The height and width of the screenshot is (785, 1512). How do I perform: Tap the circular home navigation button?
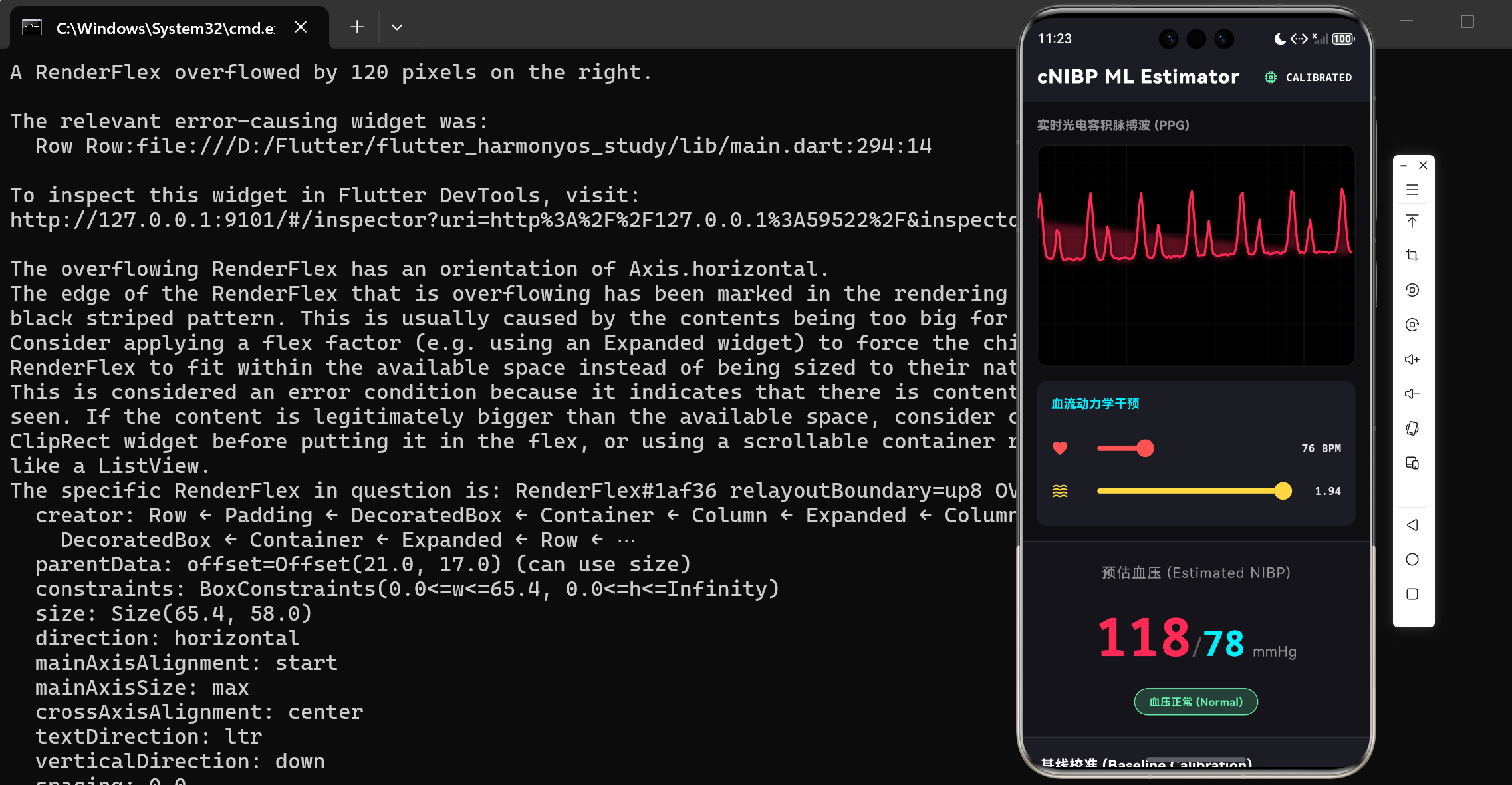point(1412,559)
